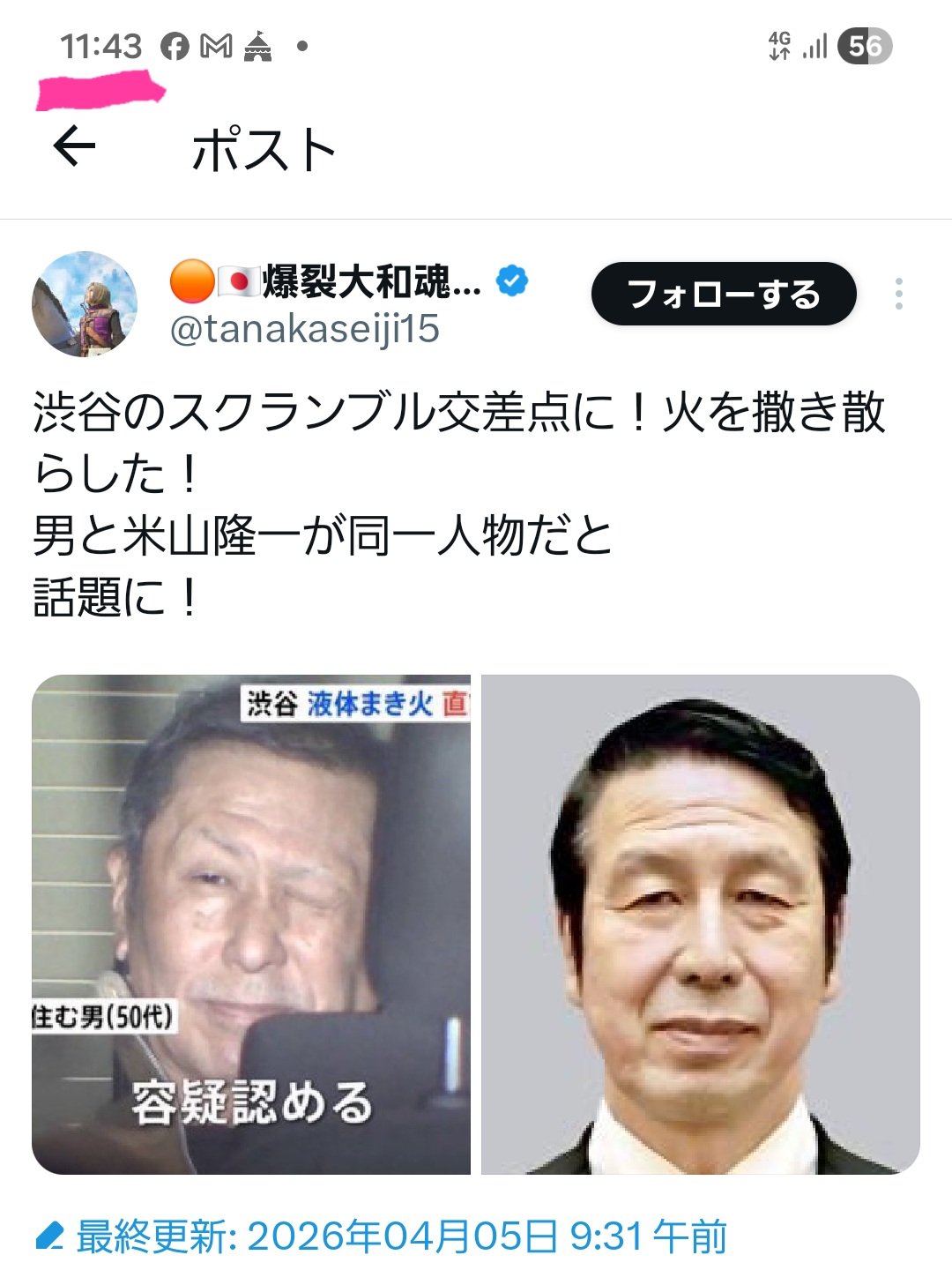952x1270 pixels.
Task: Open the poster's round profile avatar
Action: [85, 304]
